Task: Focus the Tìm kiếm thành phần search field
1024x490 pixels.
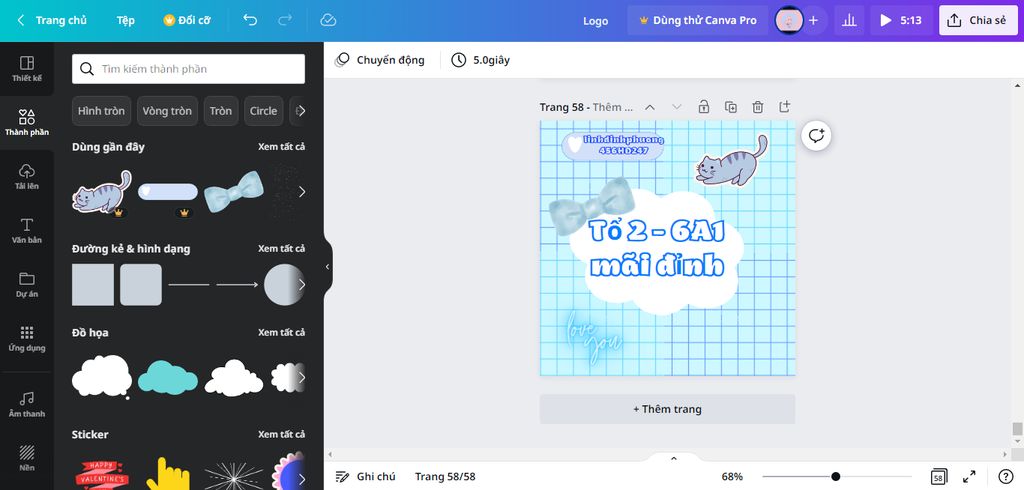Action: pyautogui.click(x=188, y=69)
